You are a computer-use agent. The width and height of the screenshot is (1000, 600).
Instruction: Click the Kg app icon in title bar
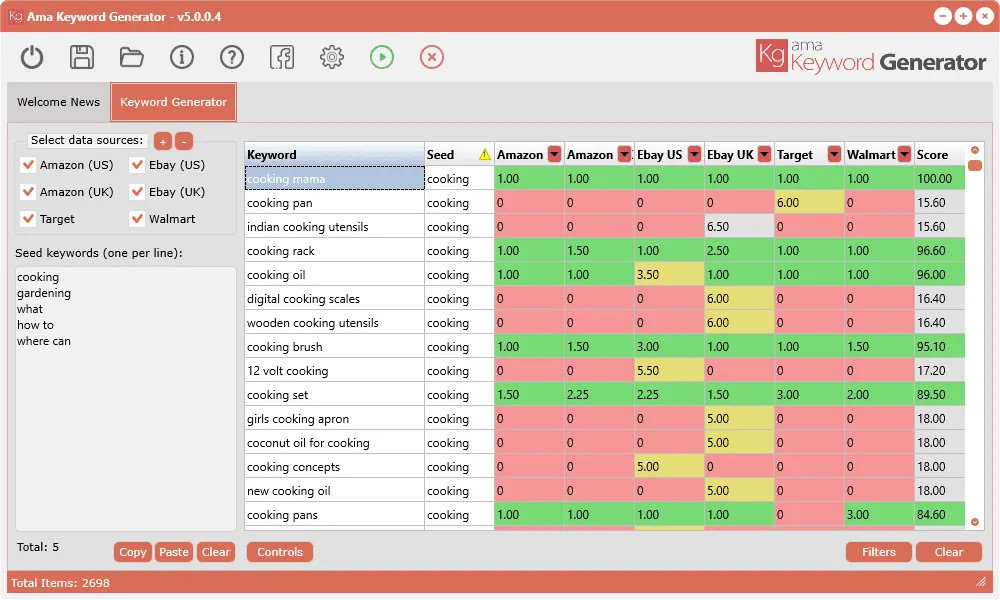pyautogui.click(x=15, y=16)
